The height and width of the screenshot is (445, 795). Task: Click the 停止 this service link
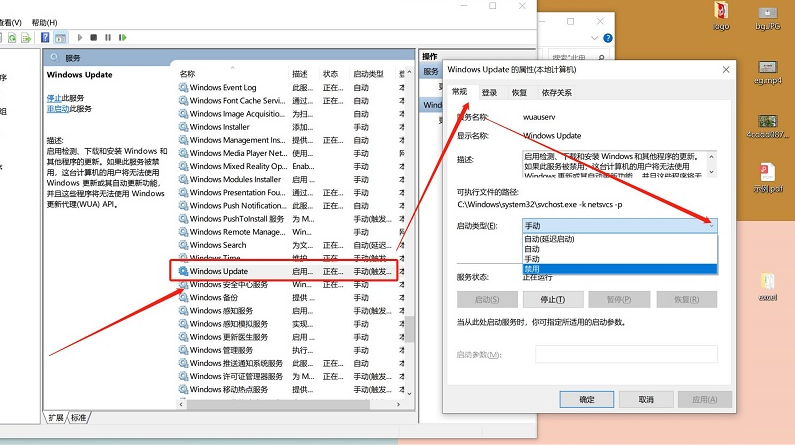tap(54, 97)
